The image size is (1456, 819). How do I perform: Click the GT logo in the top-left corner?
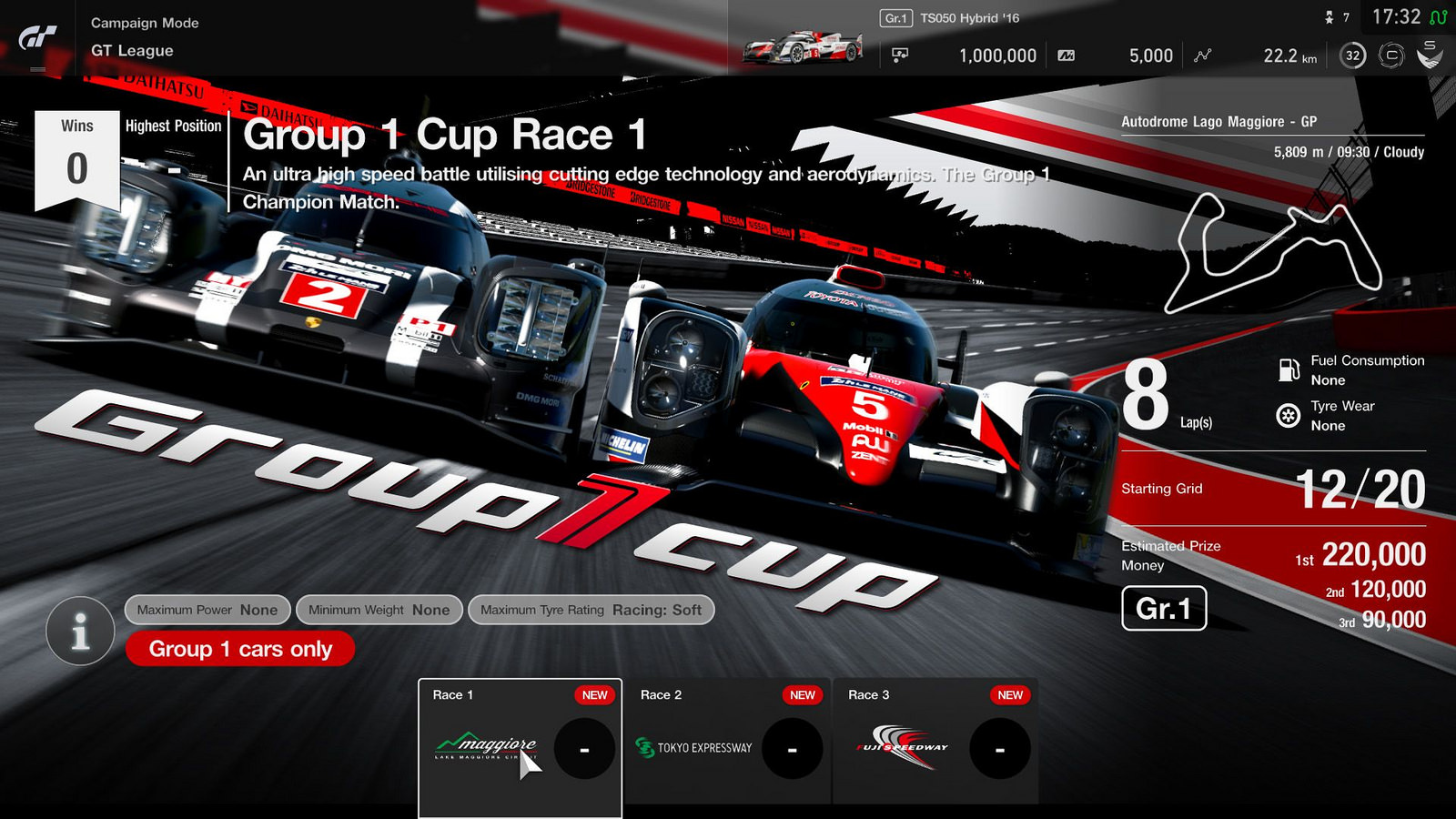(x=36, y=36)
